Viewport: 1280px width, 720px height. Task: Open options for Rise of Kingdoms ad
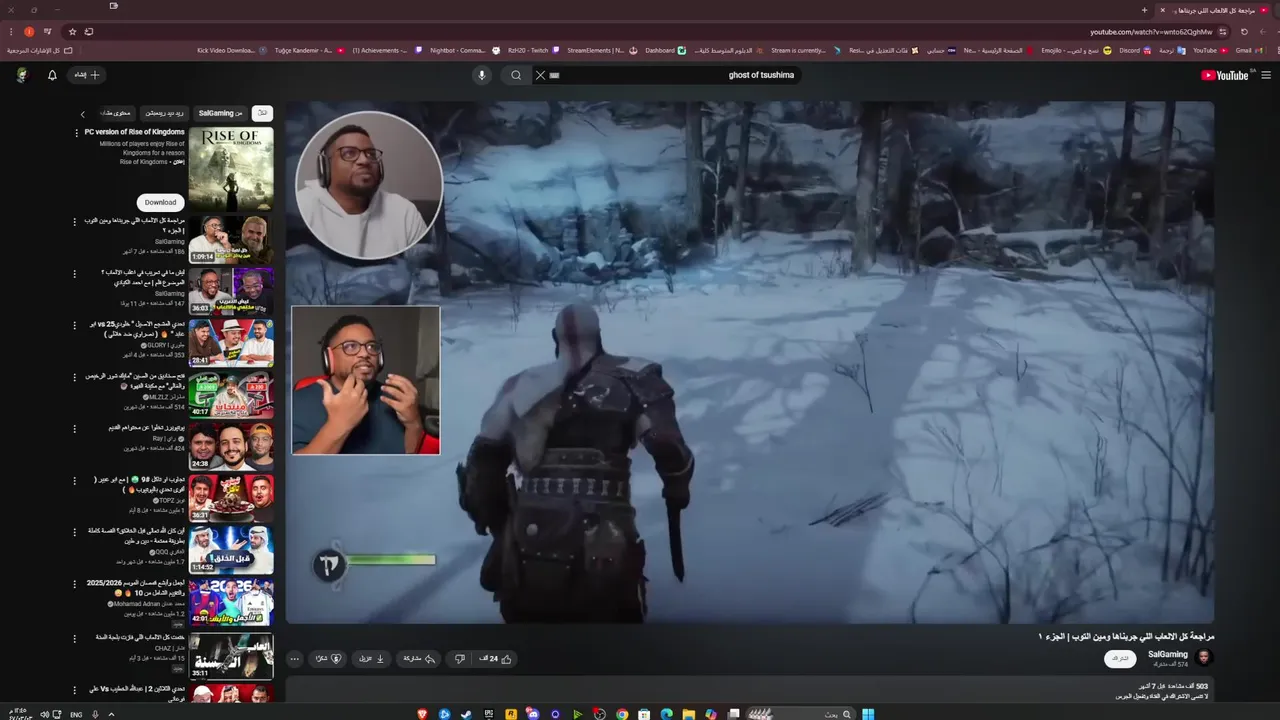(76, 133)
